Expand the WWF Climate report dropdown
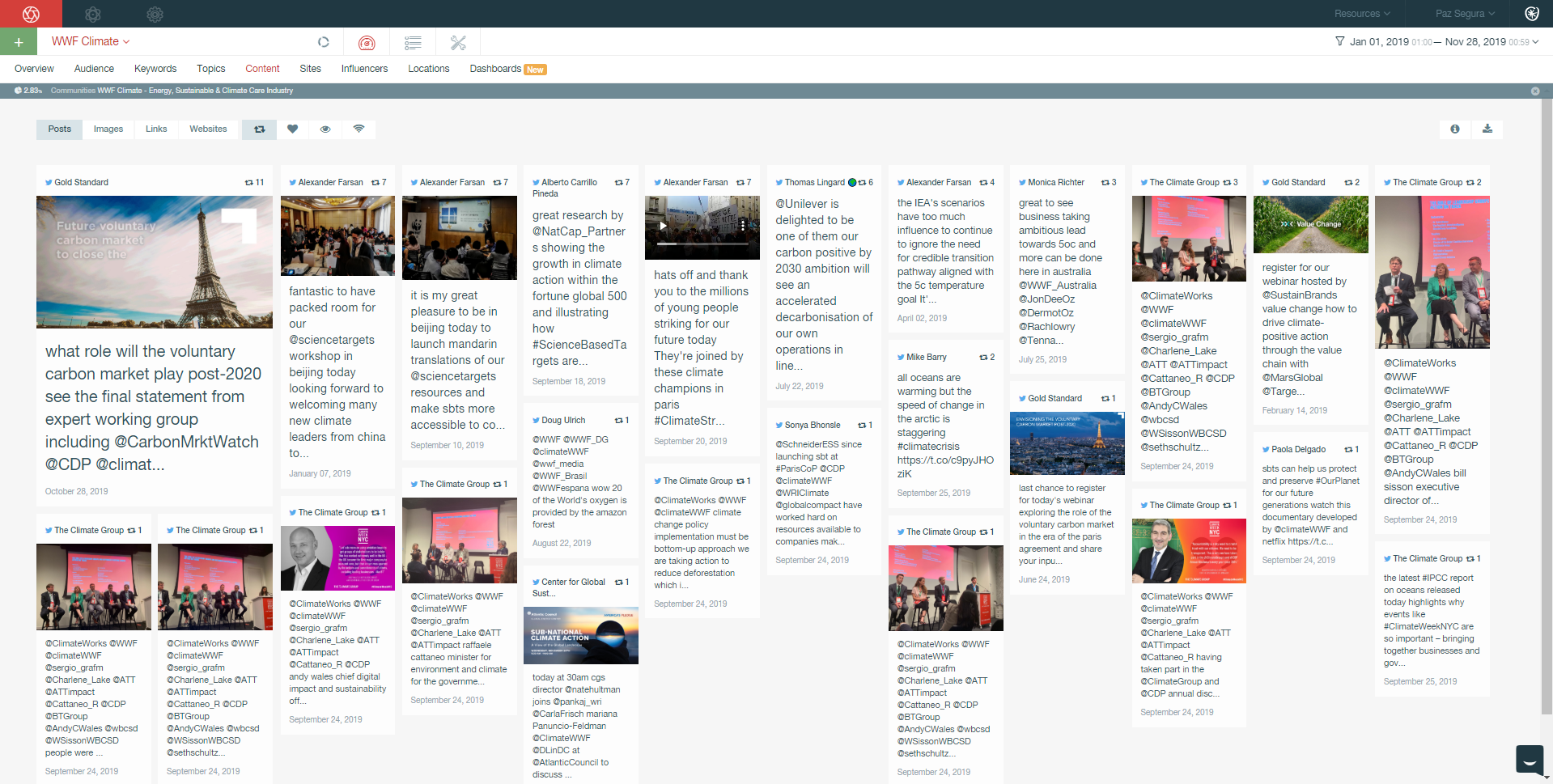Viewport: 1553px width, 784px height. 91,41
